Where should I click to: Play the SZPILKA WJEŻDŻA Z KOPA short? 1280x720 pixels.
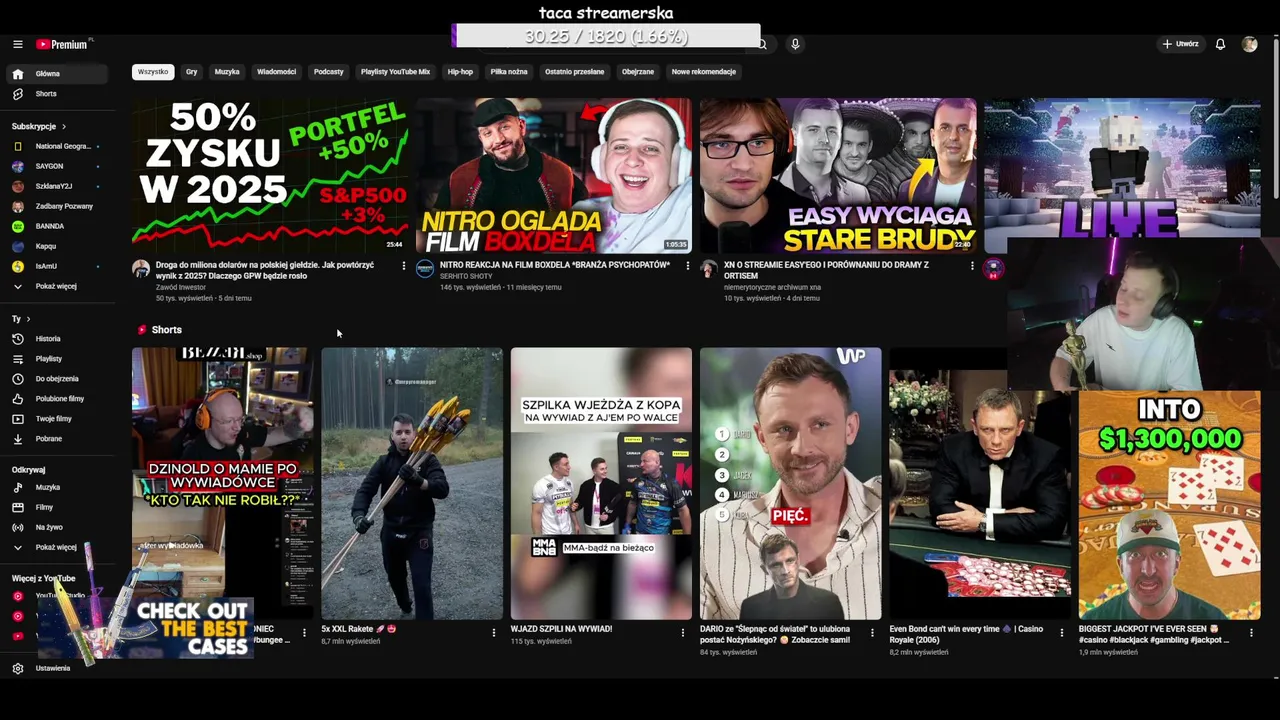[x=601, y=483]
